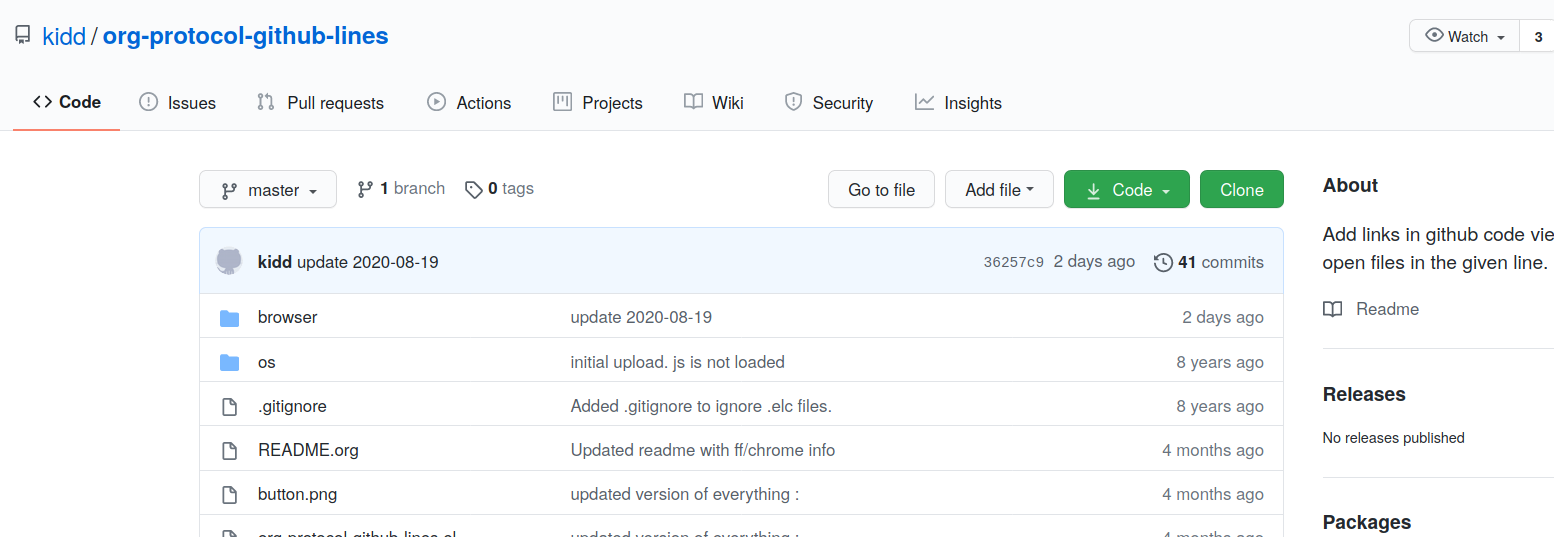Image resolution: width=1554 pixels, height=537 pixels.
Task: Open the README.org file
Action: 308,450
